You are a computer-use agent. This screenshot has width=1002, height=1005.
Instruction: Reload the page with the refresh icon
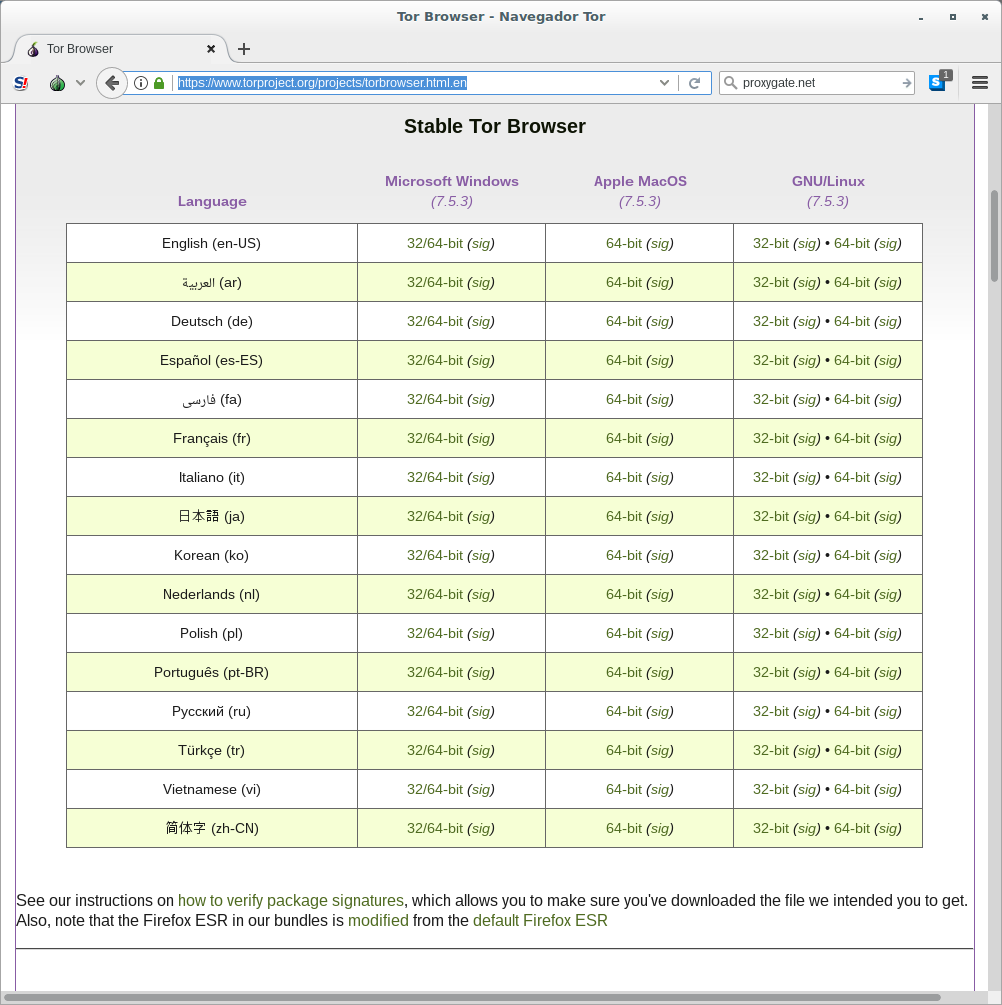[x=694, y=83]
